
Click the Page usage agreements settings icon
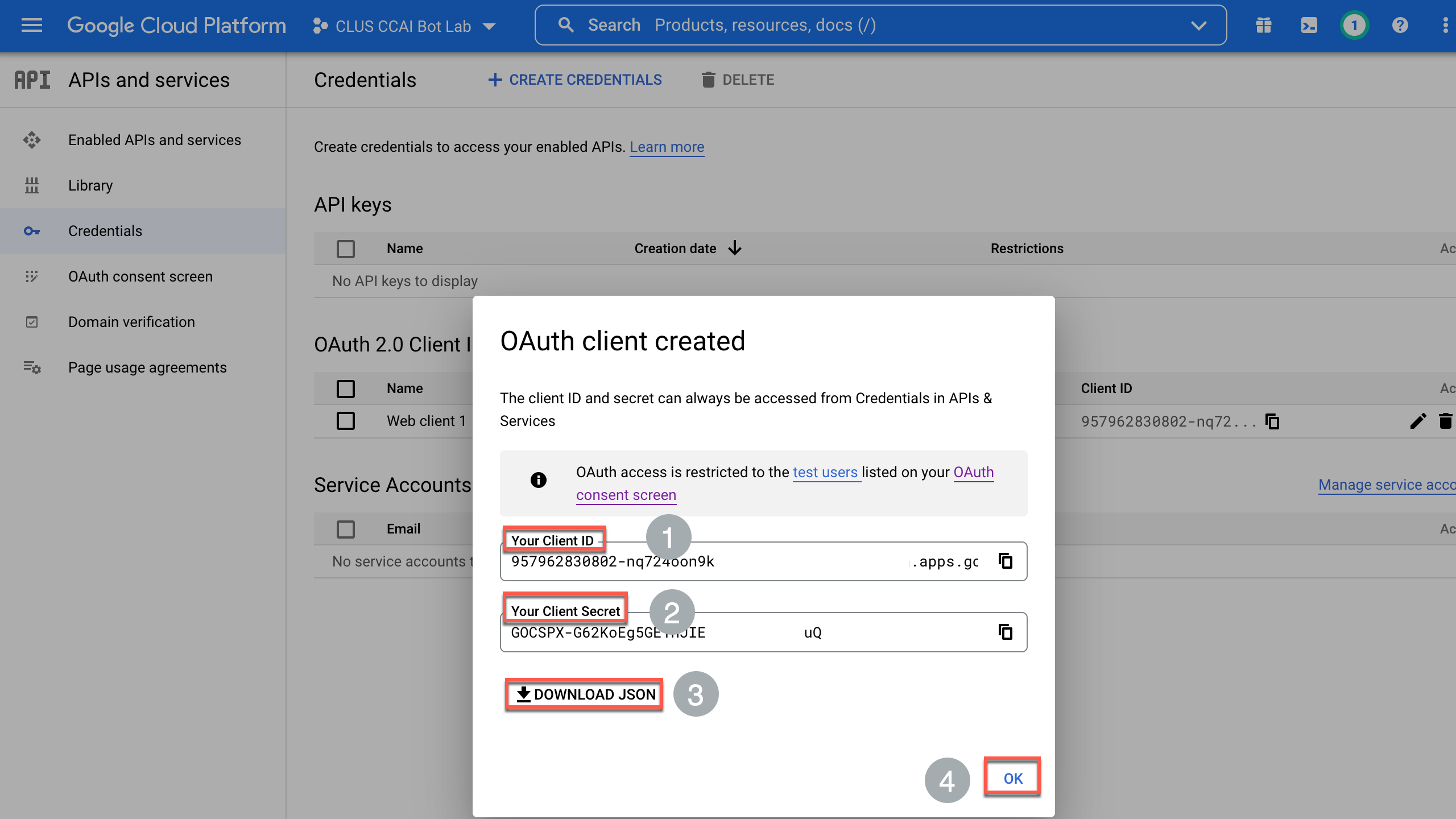coord(32,367)
